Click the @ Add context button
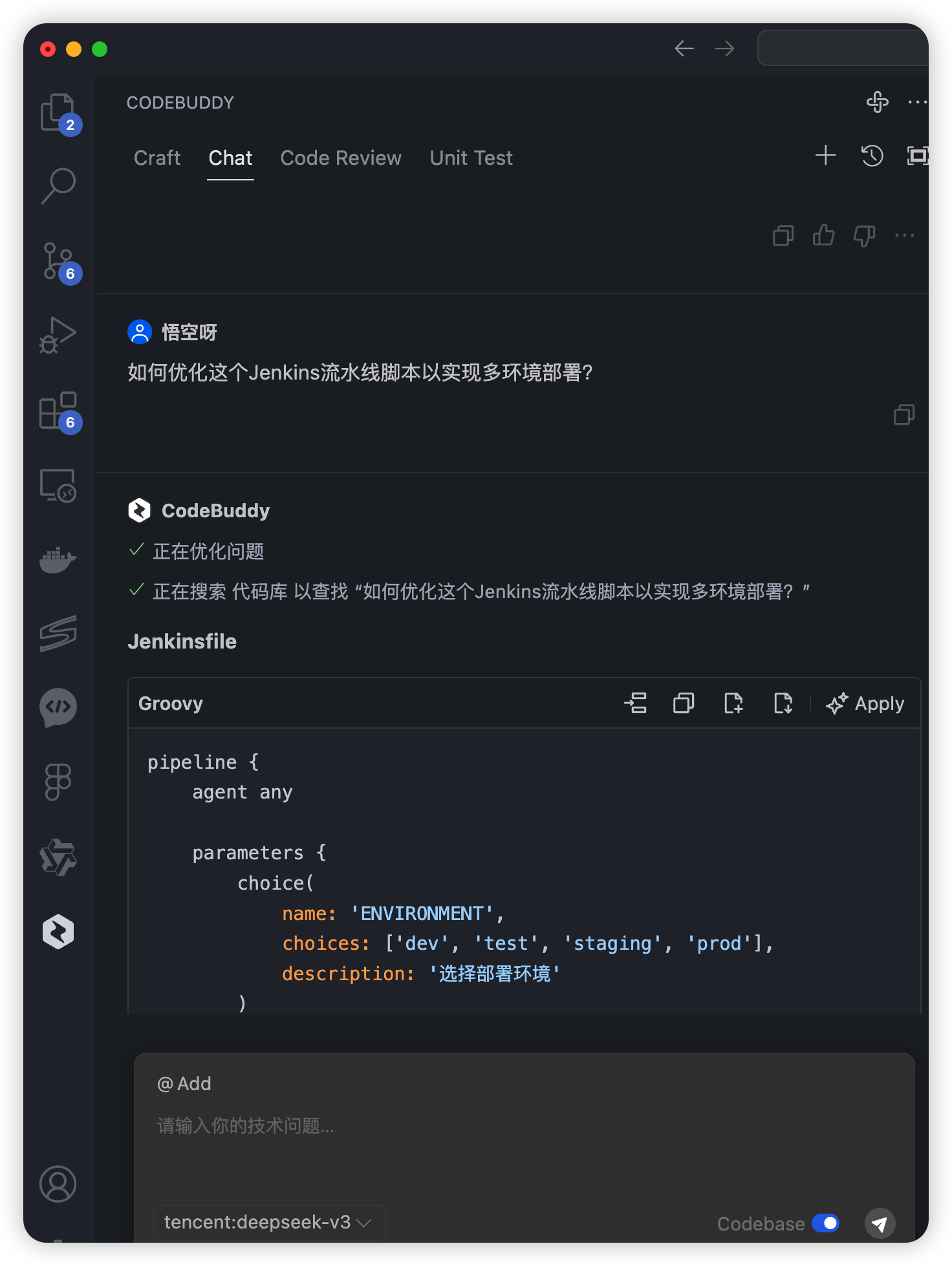 coord(184,1084)
